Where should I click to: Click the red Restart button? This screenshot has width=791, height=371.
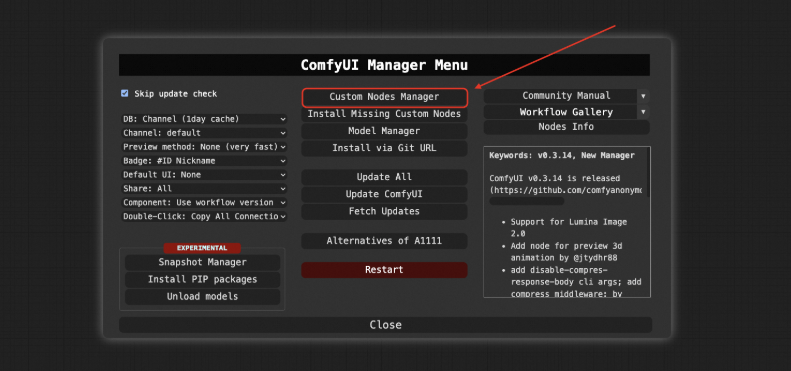tap(384, 270)
